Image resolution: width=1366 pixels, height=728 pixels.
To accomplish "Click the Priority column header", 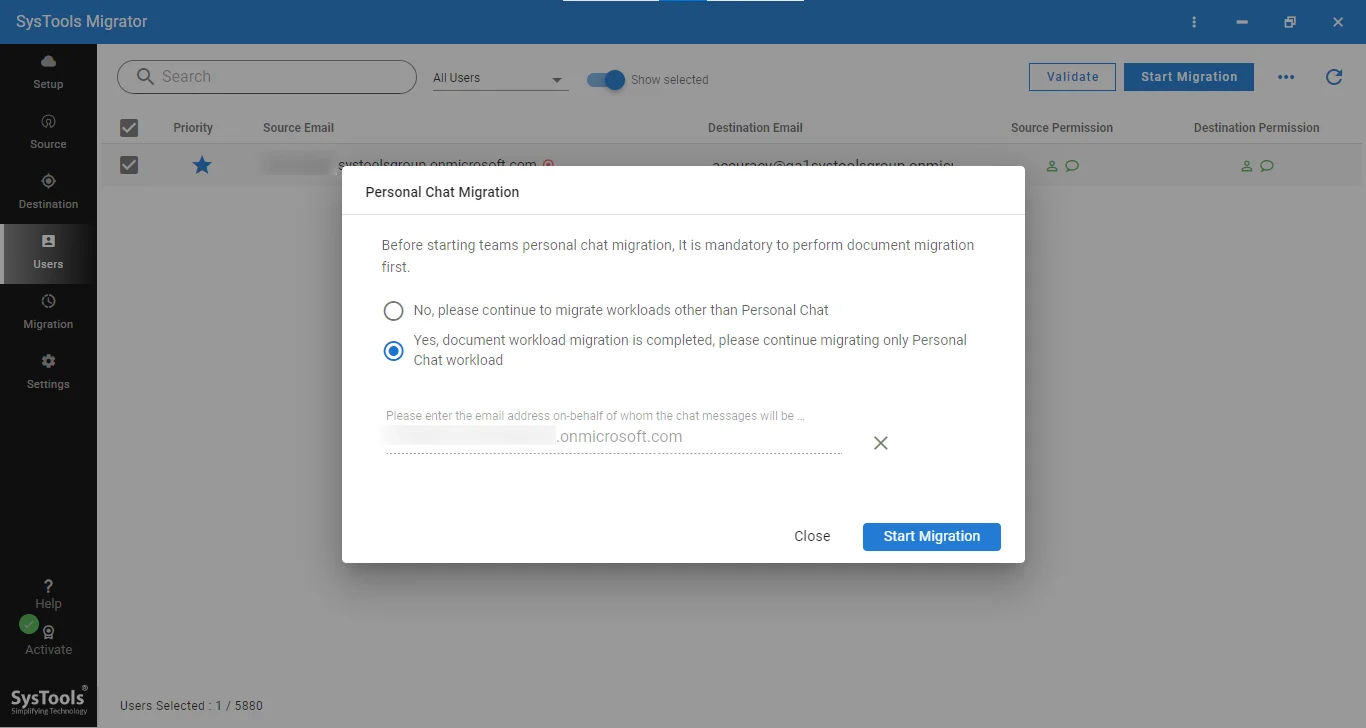I will pyautogui.click(x=193, y=128).
